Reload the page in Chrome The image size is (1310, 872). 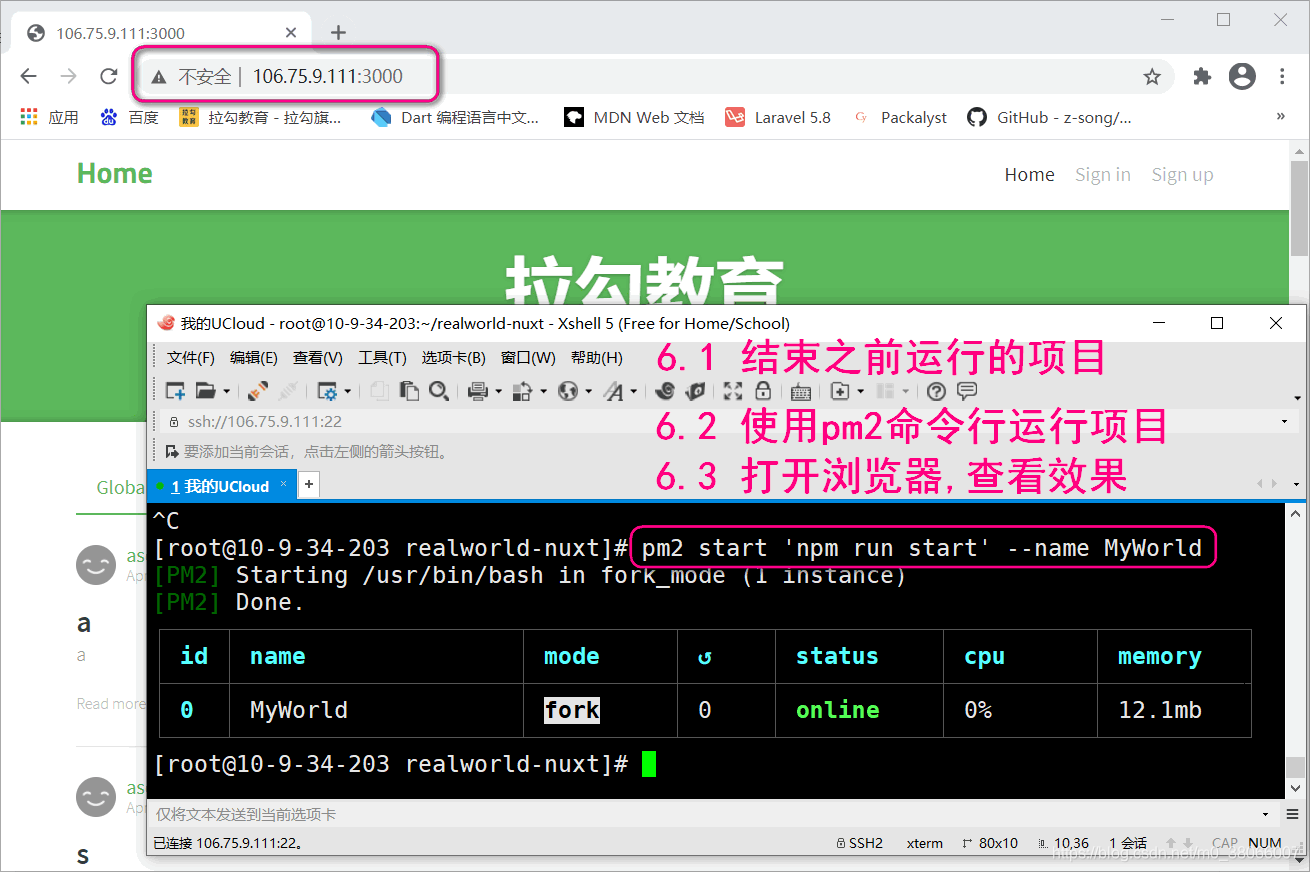[x=109, y=76]
